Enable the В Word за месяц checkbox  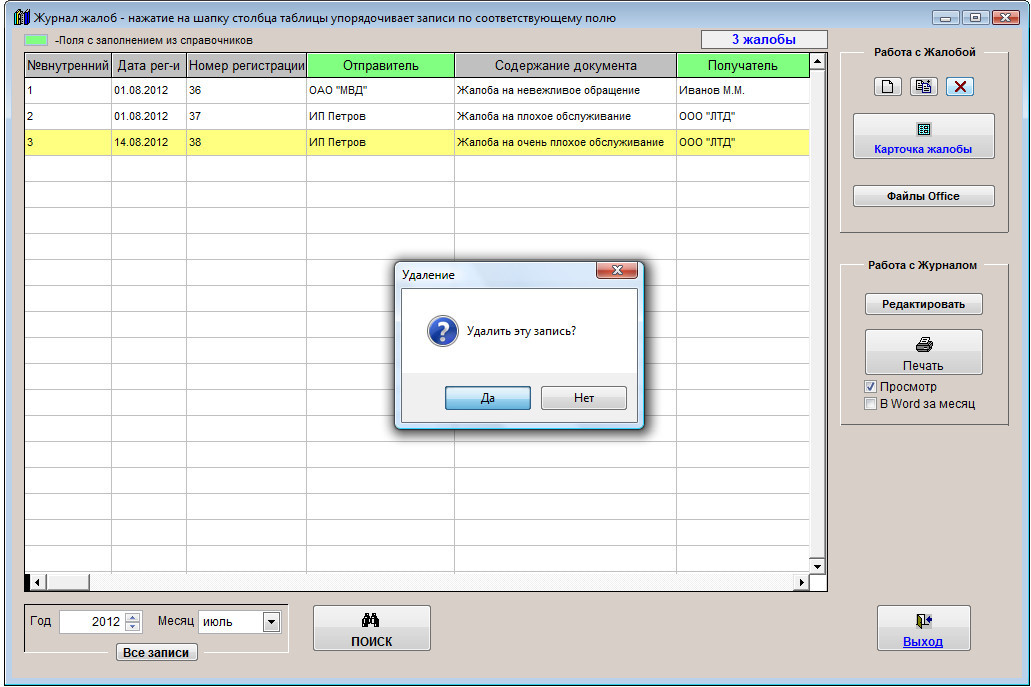pos(870,404)
